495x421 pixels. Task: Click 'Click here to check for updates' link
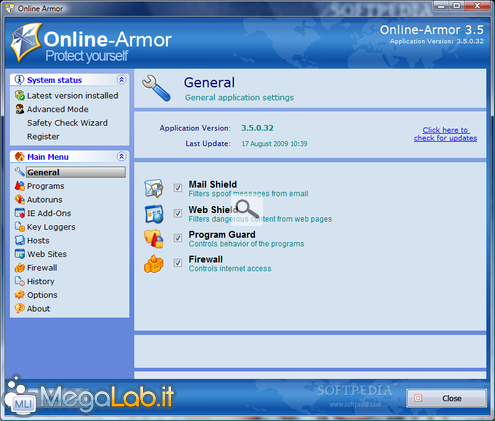click(x=445, y=134)
